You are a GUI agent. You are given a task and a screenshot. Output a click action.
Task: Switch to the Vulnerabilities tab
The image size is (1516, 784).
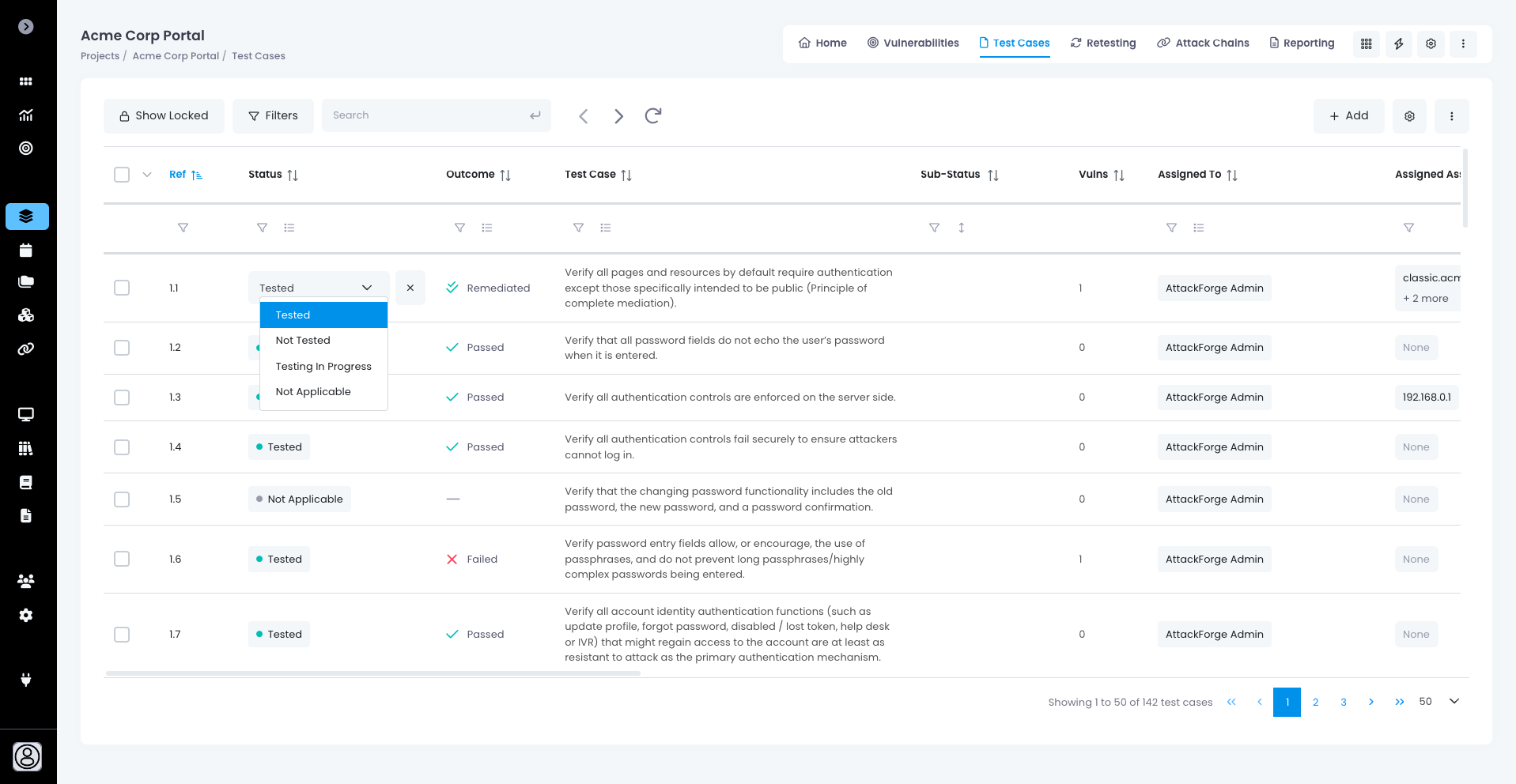913,43
